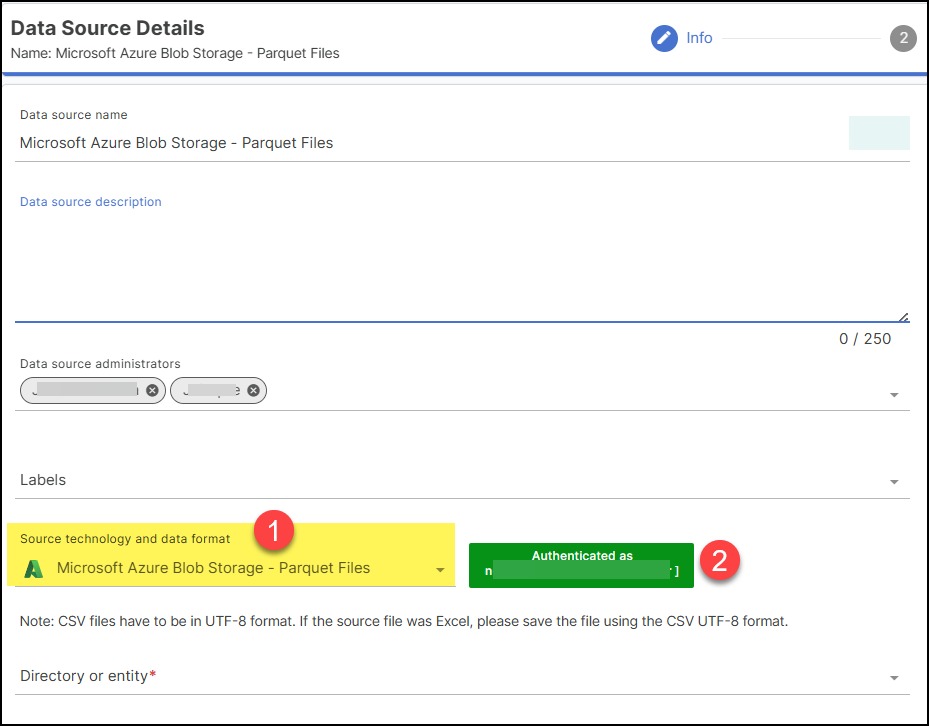Click the pencil Info step icon
The height and width of the screenshot is (726, 929).
click(664, 39)
